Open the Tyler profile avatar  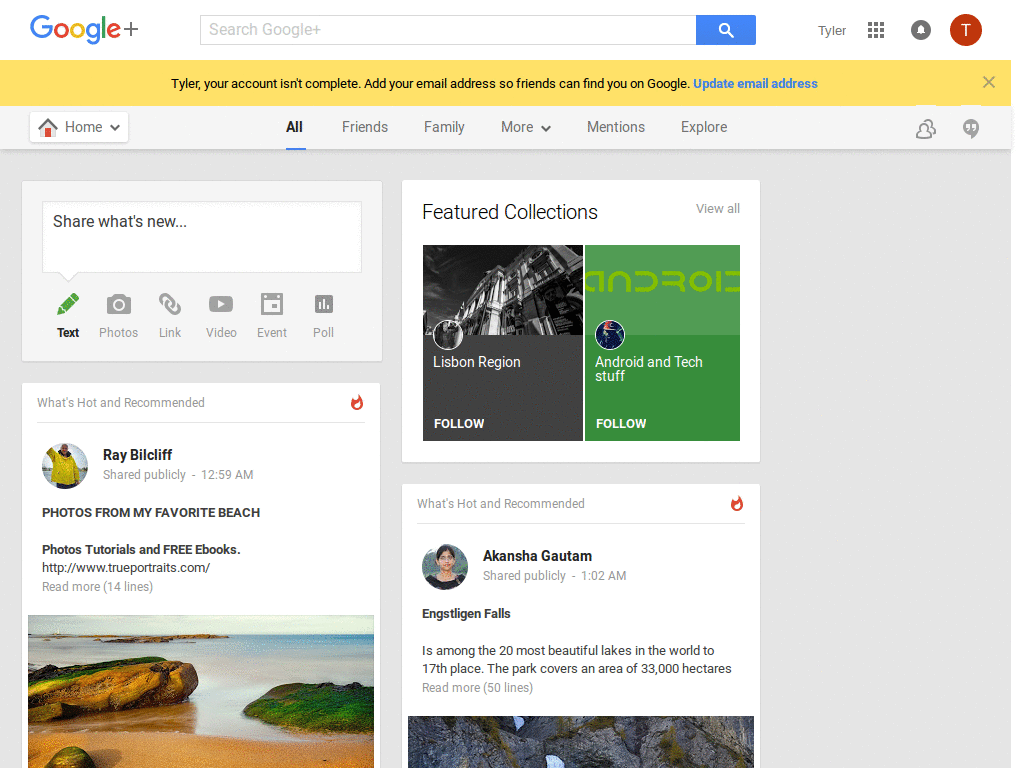(x=965, y=30)
